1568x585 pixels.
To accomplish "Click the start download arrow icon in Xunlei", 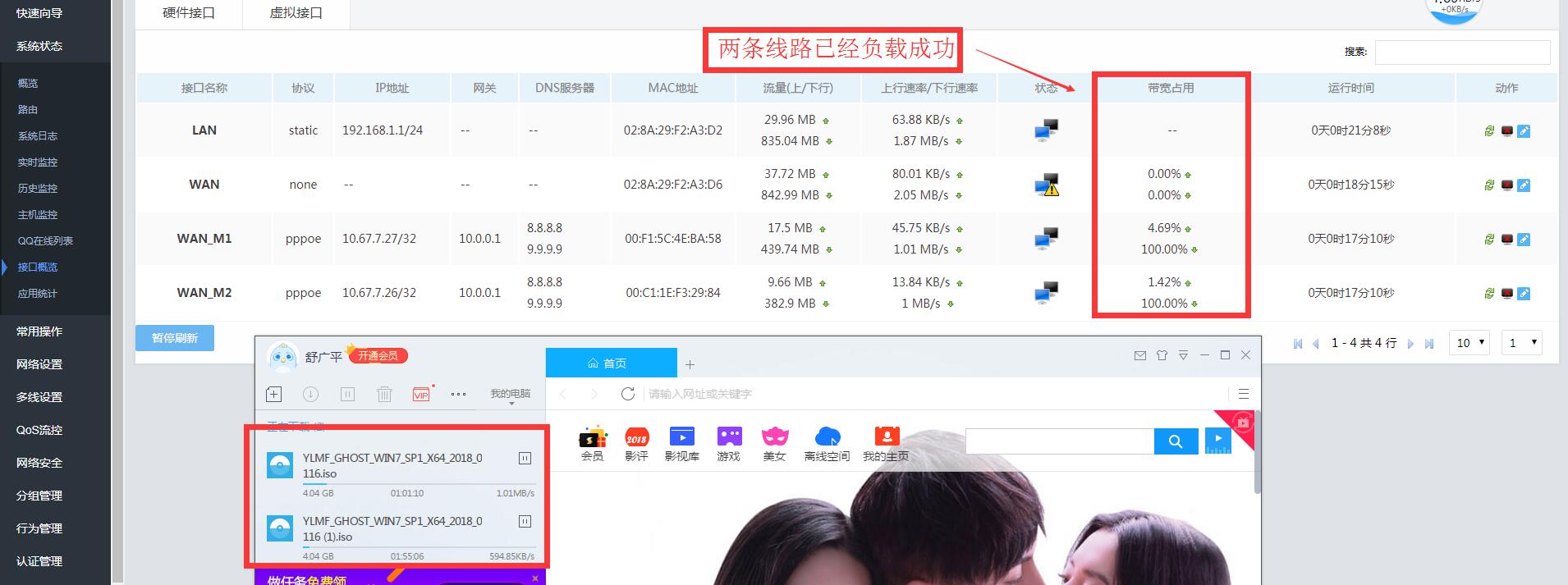I will pos(310,394).
